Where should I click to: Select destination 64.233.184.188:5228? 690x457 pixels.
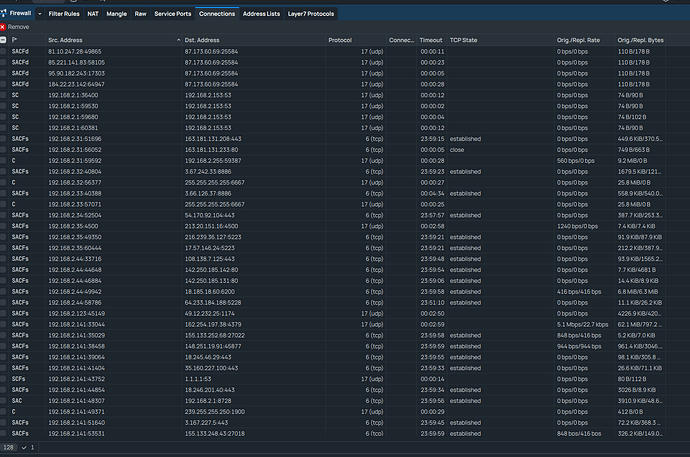[213, 303]
